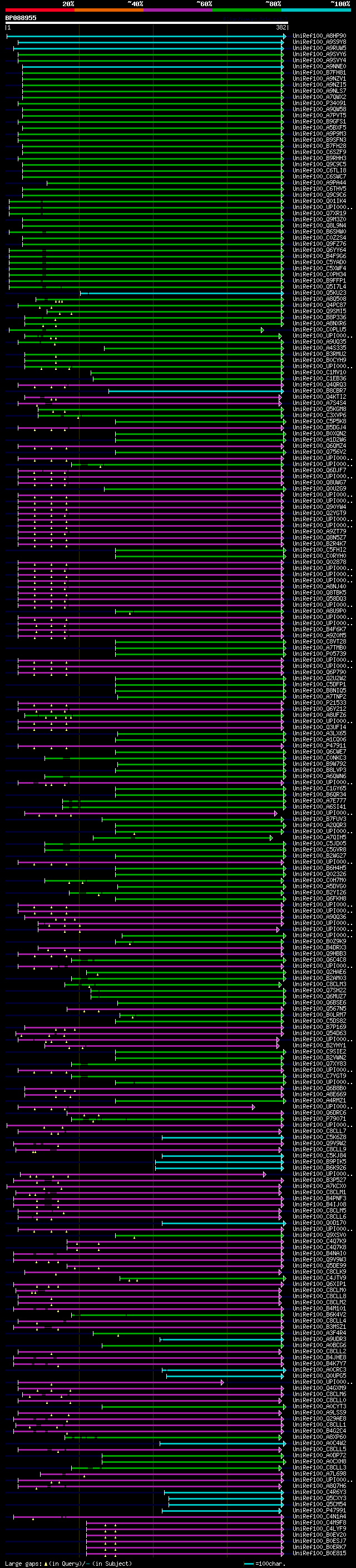
Task: Choose the UniRef100_Q01IK4 label
Action: coord(319,201)
